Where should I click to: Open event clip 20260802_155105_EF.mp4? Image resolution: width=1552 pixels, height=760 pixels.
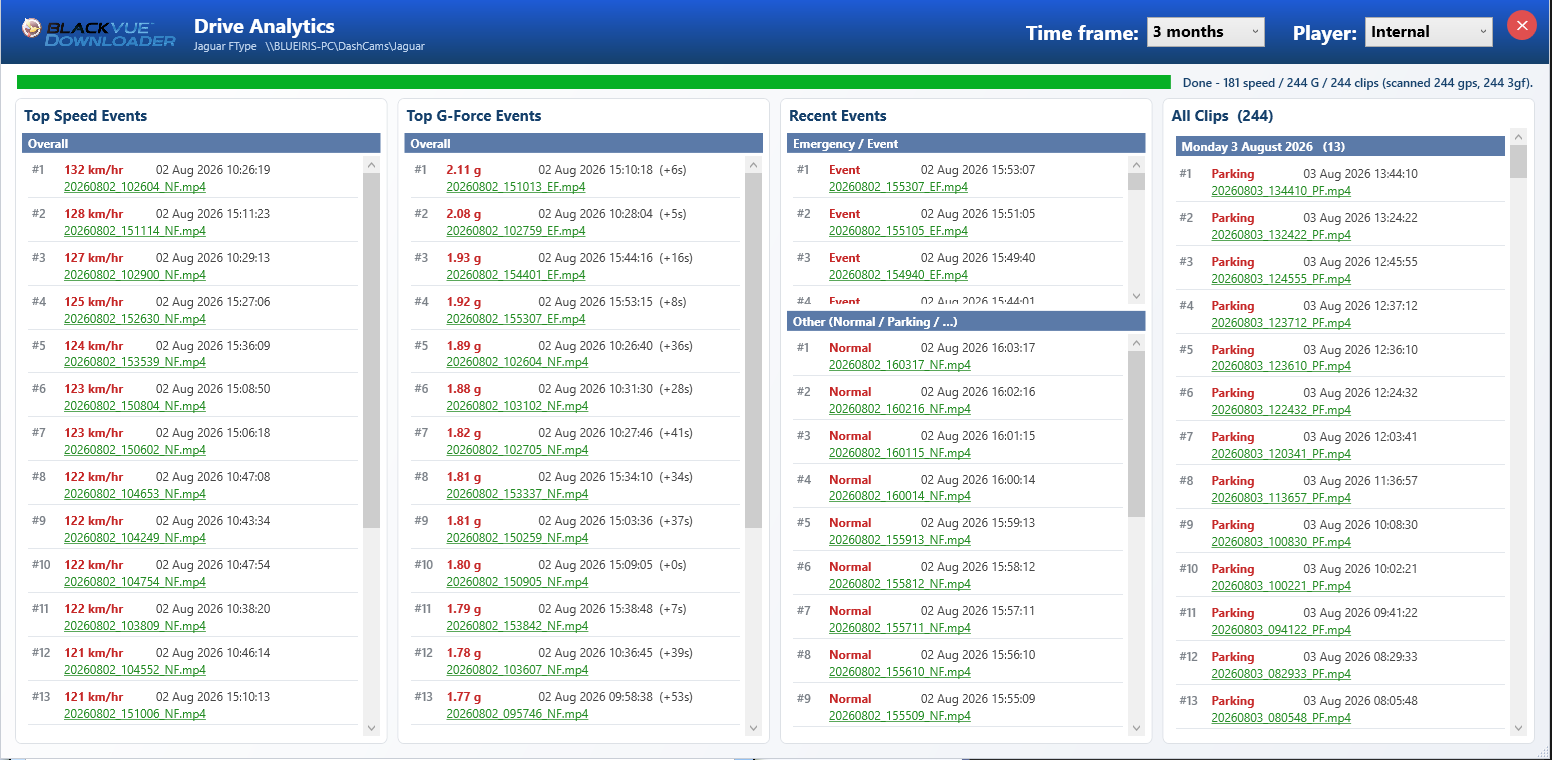point(898,231)
